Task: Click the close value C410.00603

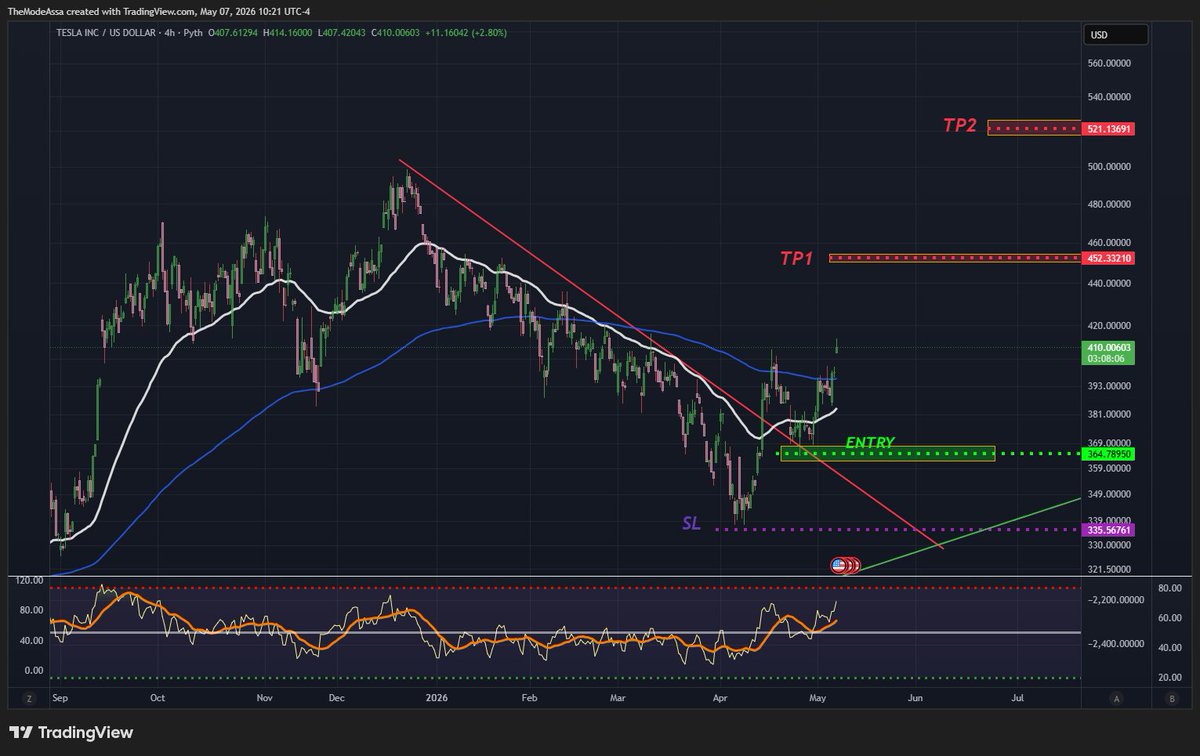Action: 397,33
